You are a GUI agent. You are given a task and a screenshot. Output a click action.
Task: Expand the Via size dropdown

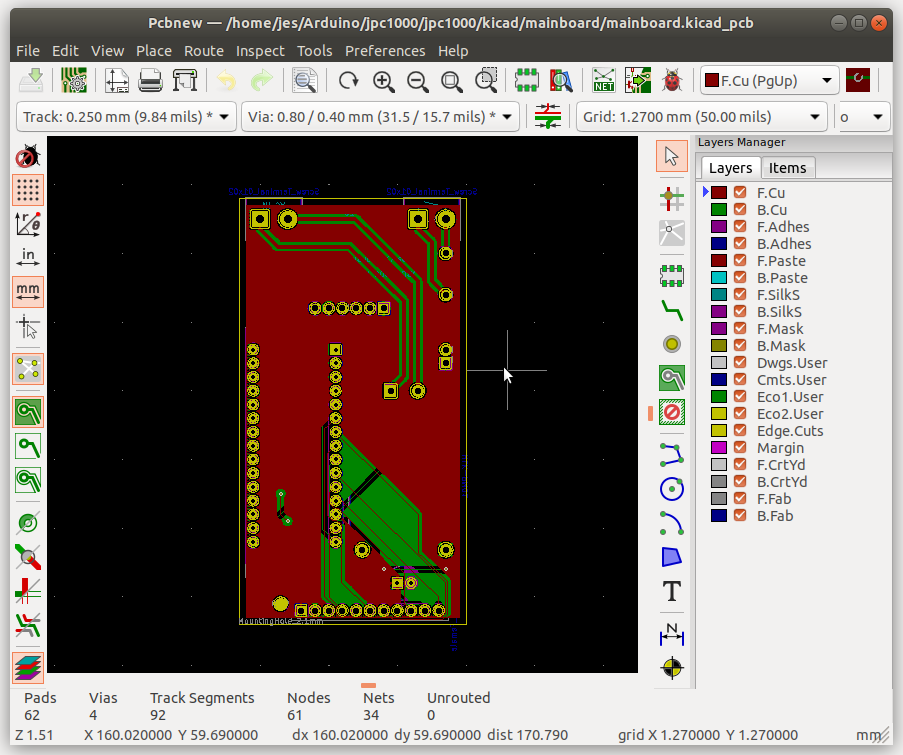(382, 117)
